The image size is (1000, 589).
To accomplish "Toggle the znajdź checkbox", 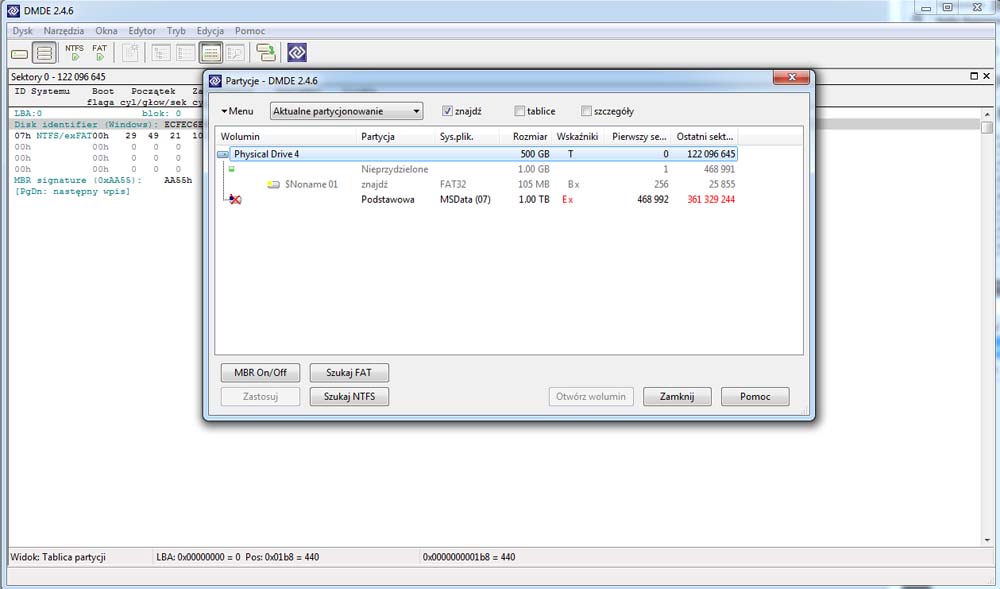I will pyautogui.click(x=447, y=111).
